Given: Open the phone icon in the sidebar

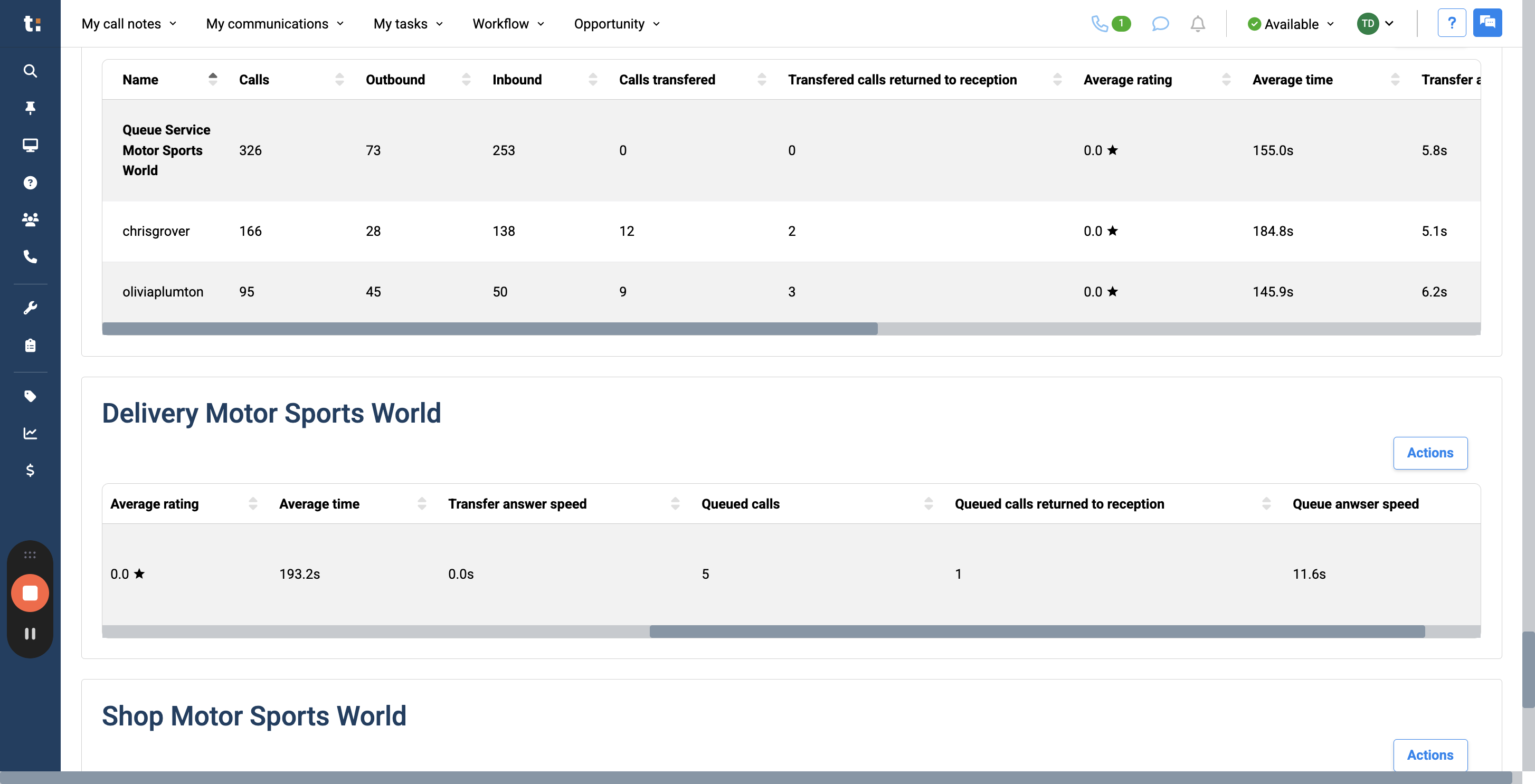Looking at the screenshot, I should [30, 257].
